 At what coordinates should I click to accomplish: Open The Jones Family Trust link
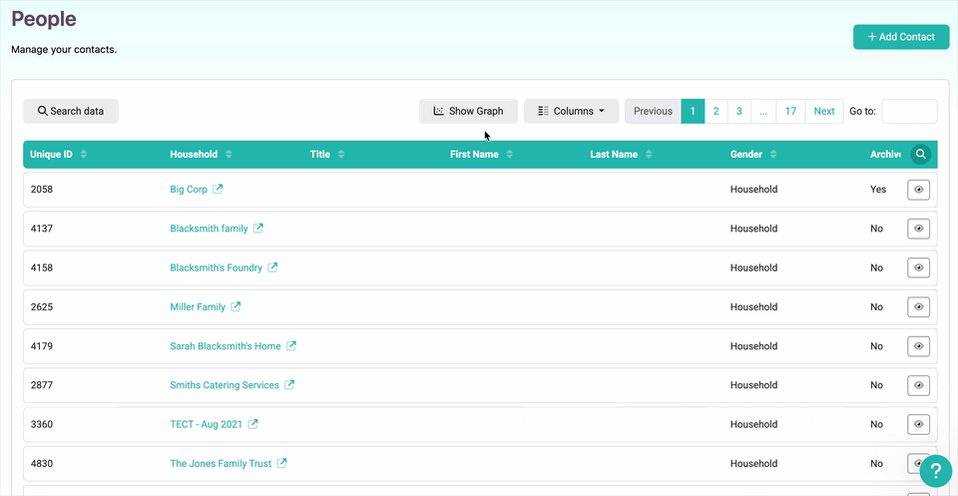click(x=221, y=463)
